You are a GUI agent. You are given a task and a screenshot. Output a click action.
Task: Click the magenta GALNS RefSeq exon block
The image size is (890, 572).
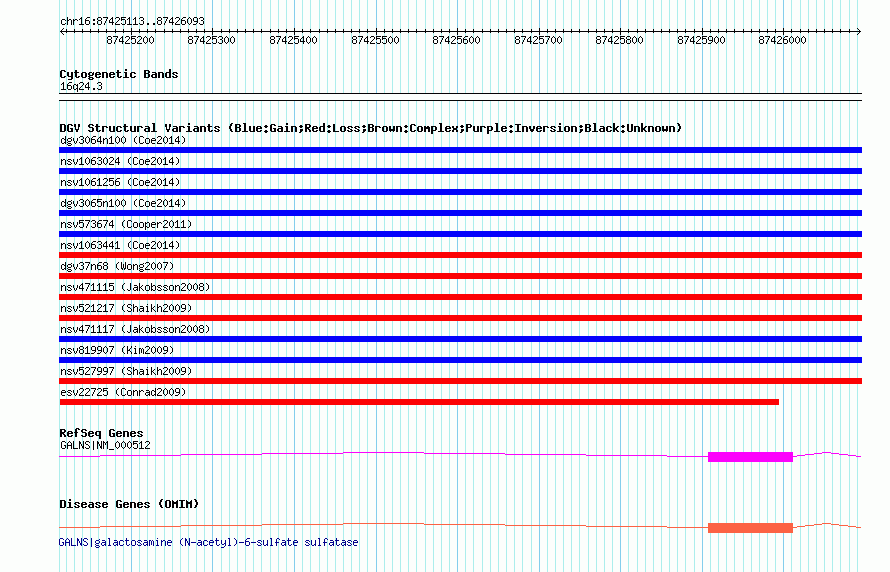750,457
